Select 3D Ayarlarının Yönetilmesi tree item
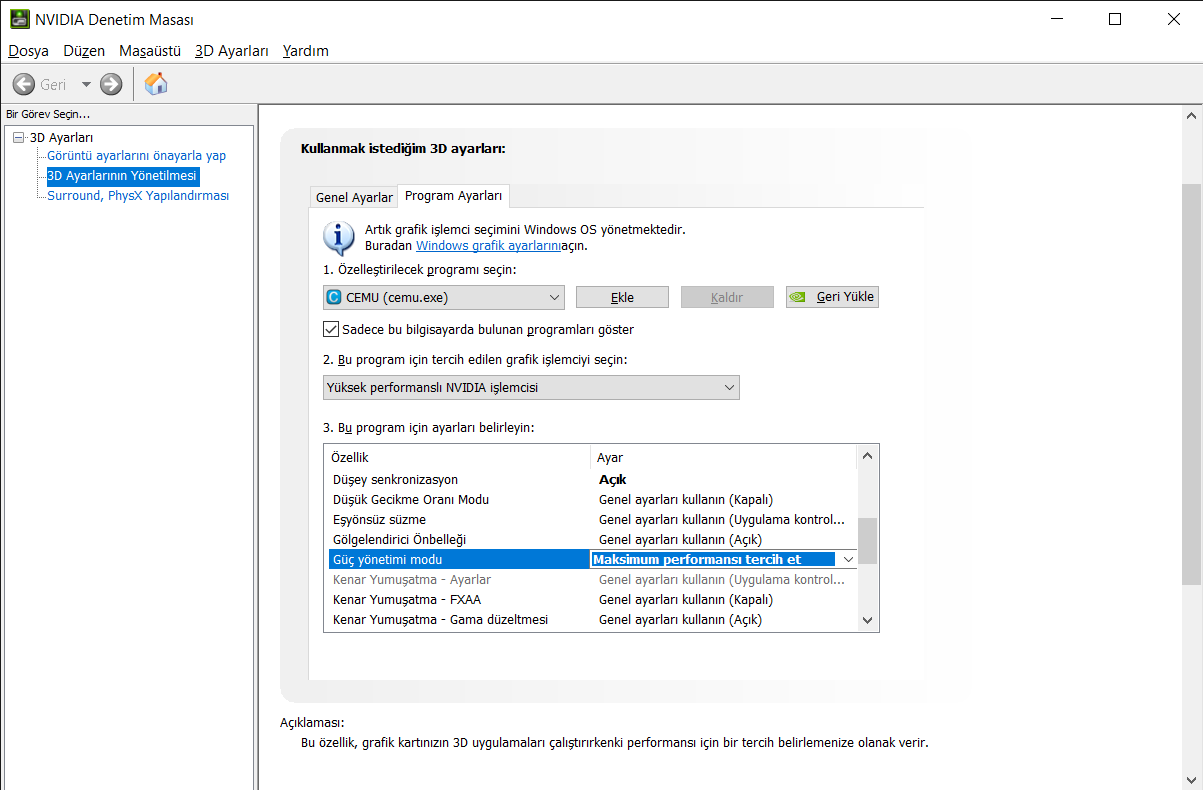The width and height of the screenshot is (1203, 790). [x=123, y=176]
